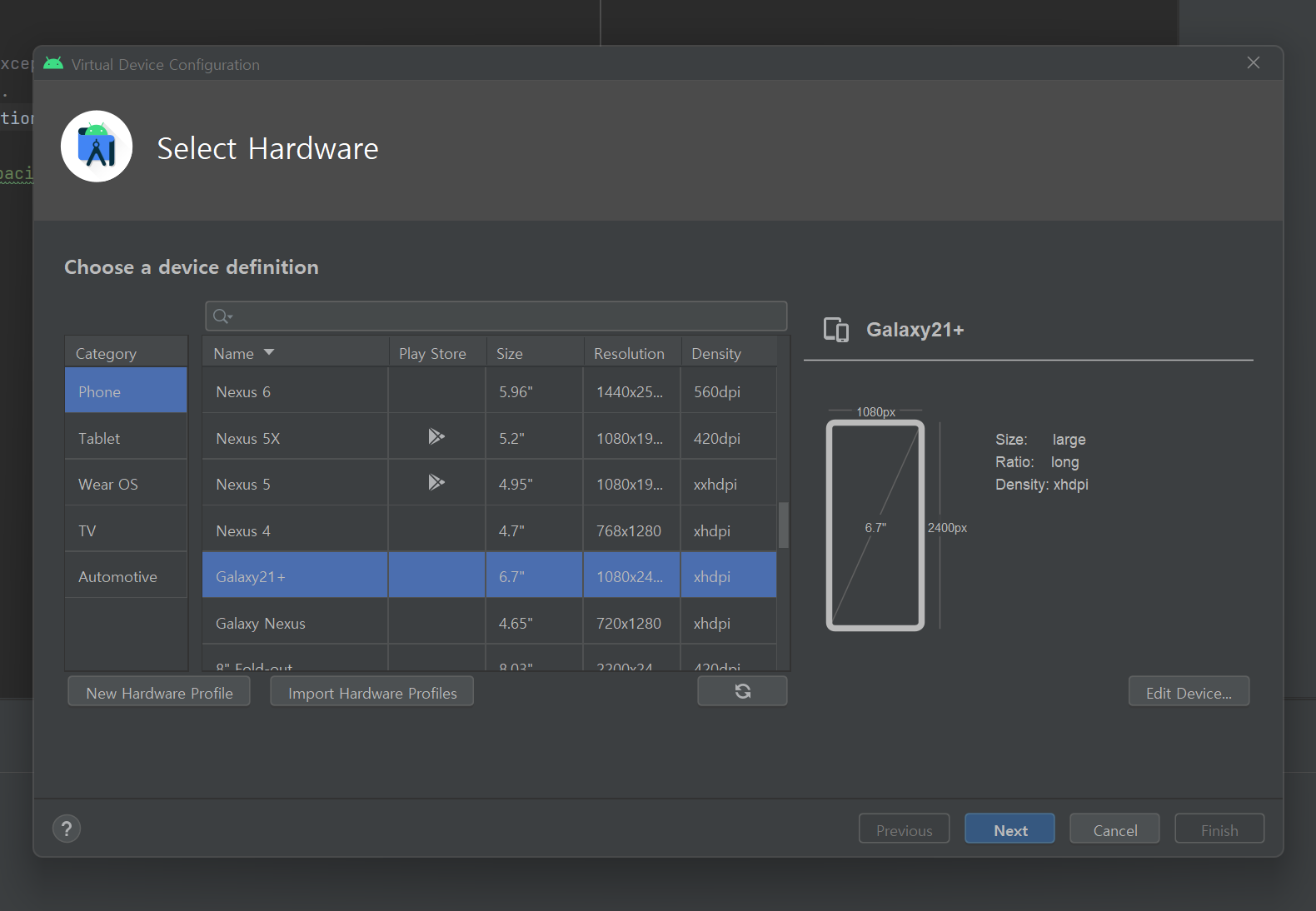The width and height of the screenshot is (1316, 911).
Task: Click the Size column header
Action: pyautogui.click(x=535, y=353)
